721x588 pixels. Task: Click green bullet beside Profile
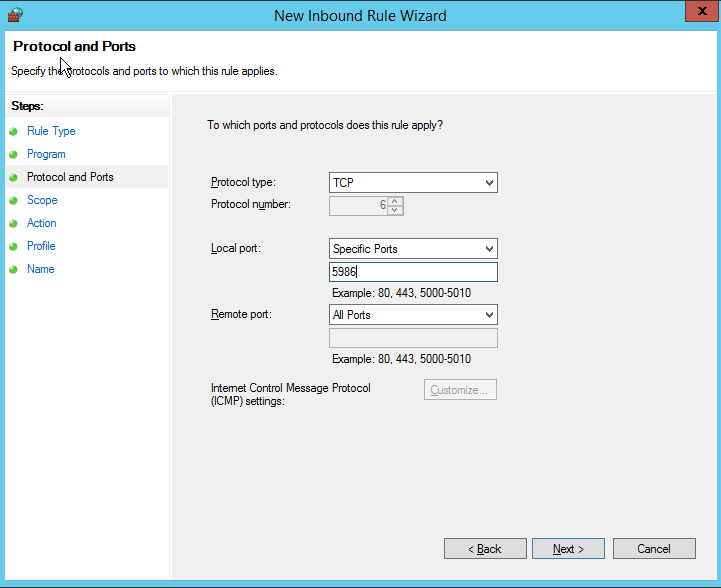(x=13, y=246)
